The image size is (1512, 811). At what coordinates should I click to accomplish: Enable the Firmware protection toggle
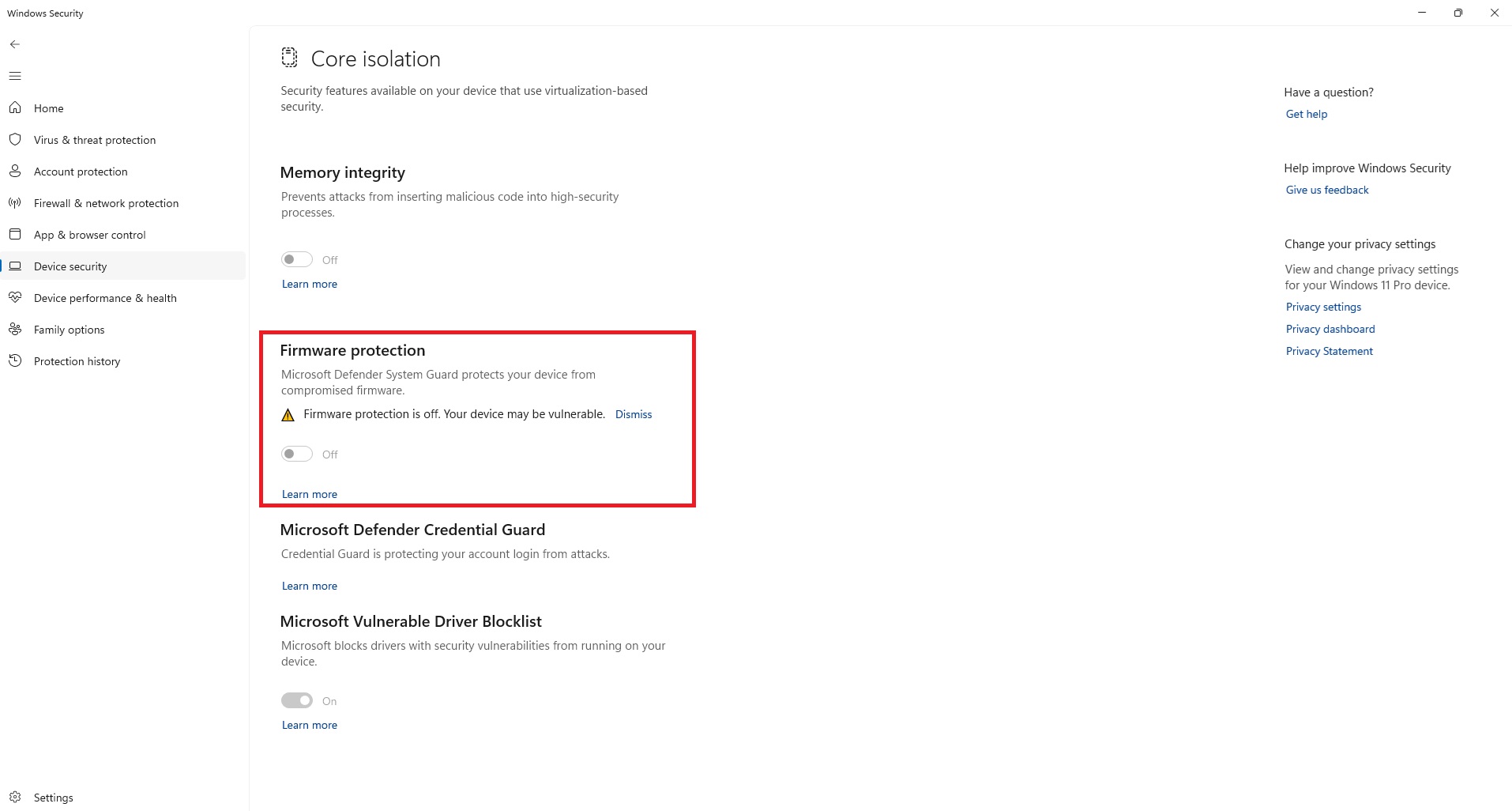coord(297,454)
